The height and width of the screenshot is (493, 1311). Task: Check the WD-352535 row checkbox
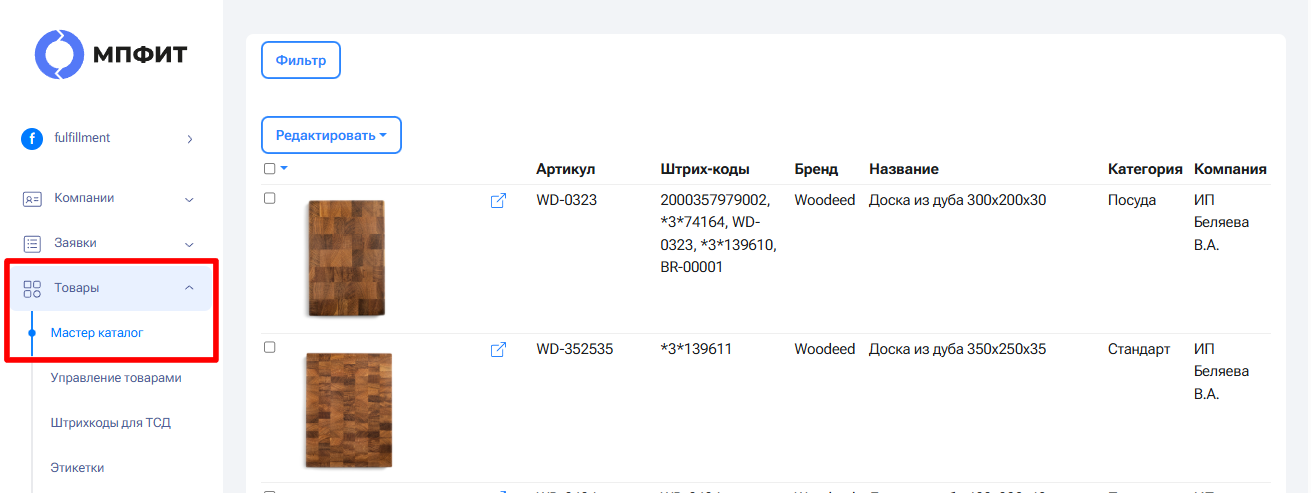coord(270,347)
